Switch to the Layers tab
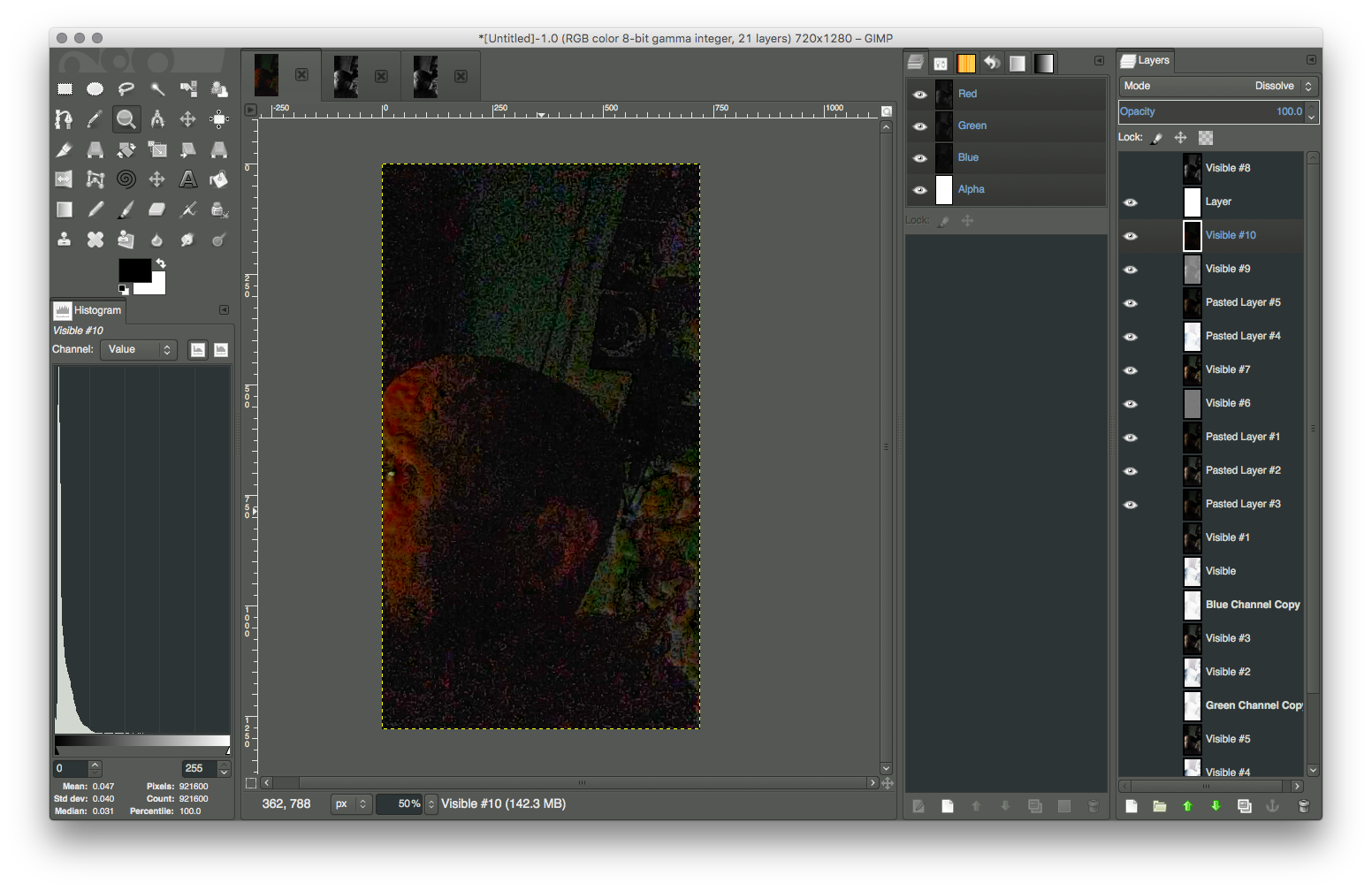 pos(1145,61)
